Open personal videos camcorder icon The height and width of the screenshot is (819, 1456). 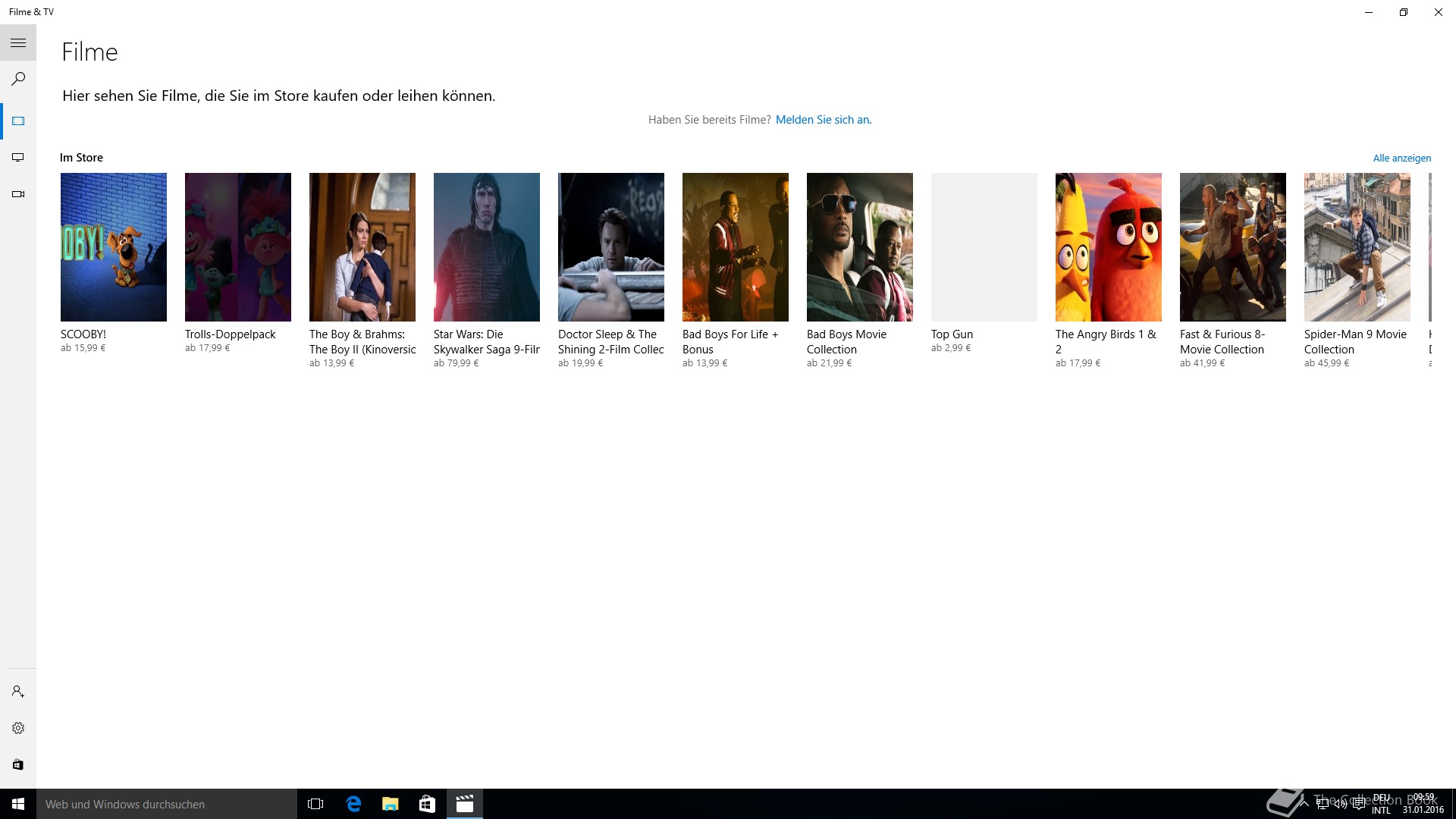point(18,194)
